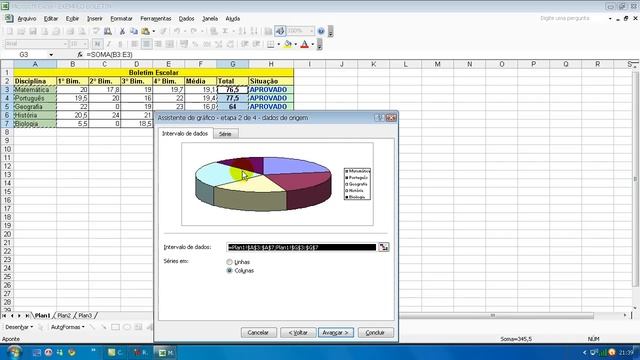Click the Research book icon
640x360 pixels.
pyautogui.click(x=108, y=31)
